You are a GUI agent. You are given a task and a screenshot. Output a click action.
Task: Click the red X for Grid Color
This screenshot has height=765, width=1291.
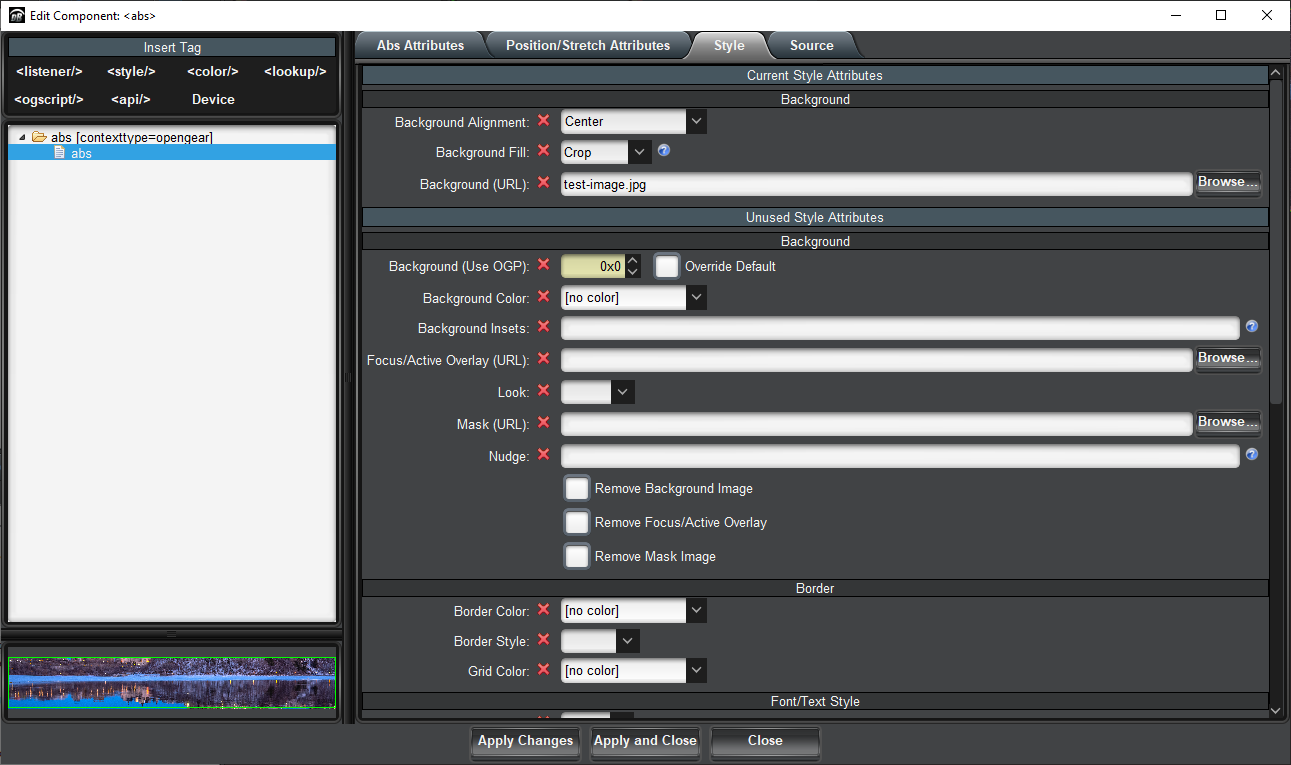pos(544,670)
